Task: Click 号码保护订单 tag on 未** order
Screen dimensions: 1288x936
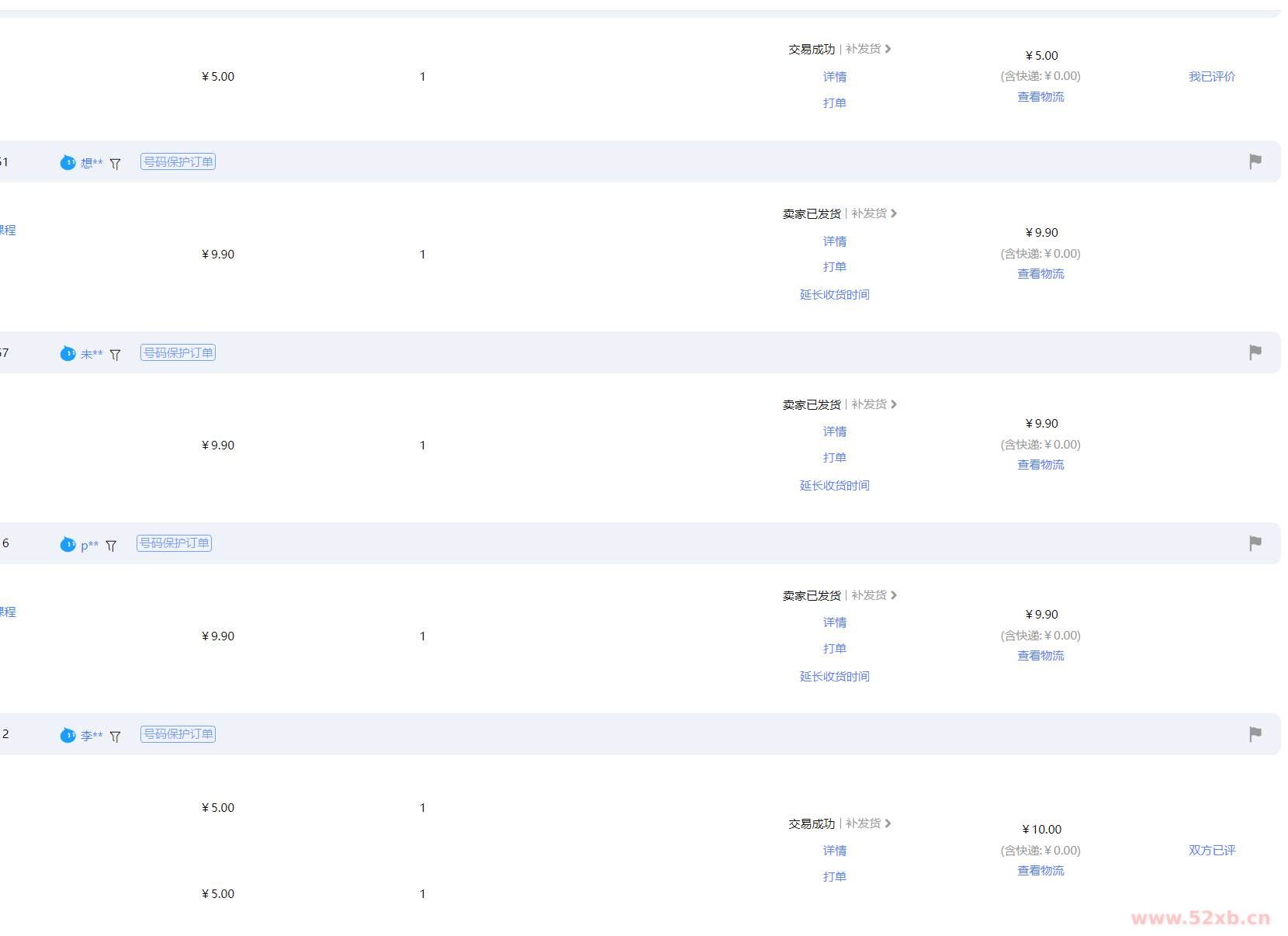Action: [178, 353]
